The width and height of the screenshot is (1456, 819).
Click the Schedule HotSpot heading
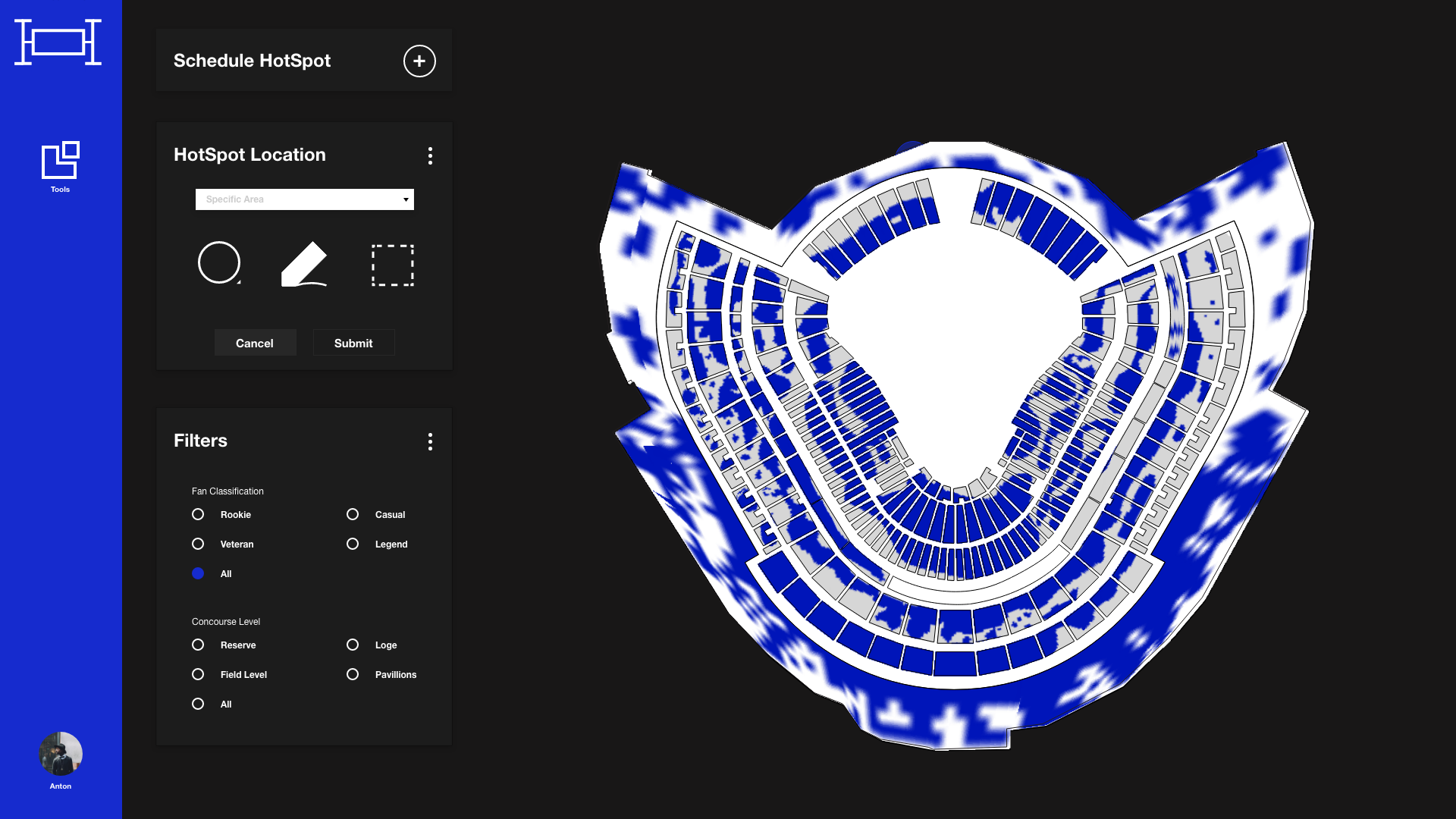point(252,61)
